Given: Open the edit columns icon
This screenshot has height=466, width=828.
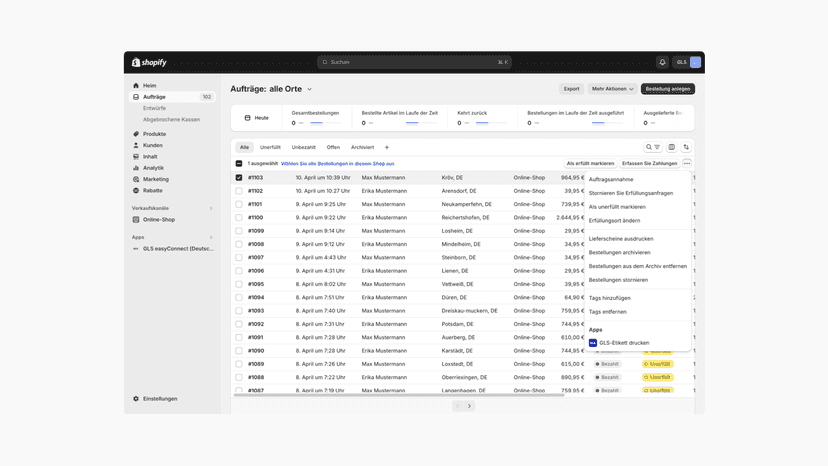Looking at the screenshot, I should point(672,147).
